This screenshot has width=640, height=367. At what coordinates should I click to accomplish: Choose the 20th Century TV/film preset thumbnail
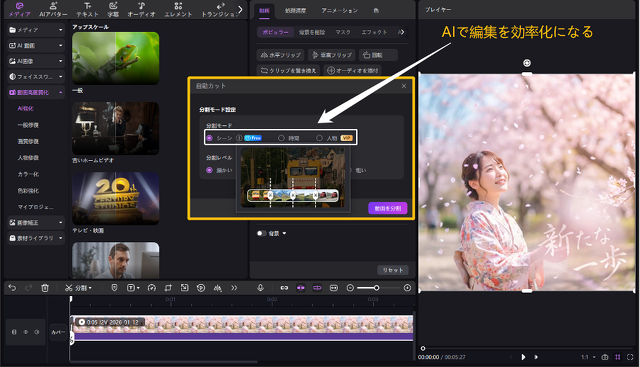tap(116, 198)
